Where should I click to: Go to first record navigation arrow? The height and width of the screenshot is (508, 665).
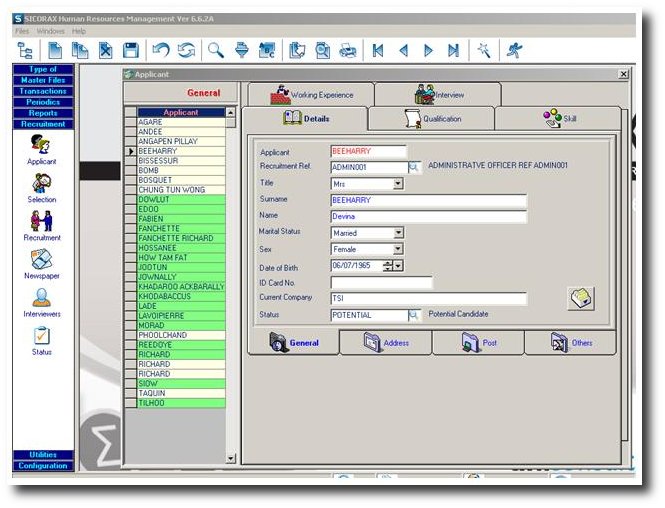[x=378, y=50]
